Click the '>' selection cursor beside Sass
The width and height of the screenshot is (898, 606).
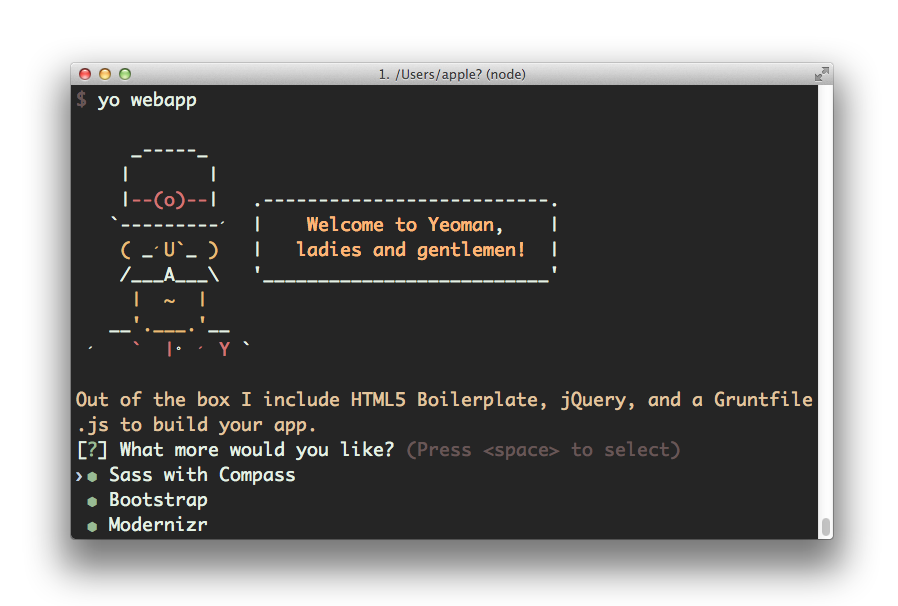(x=79, y=476)
